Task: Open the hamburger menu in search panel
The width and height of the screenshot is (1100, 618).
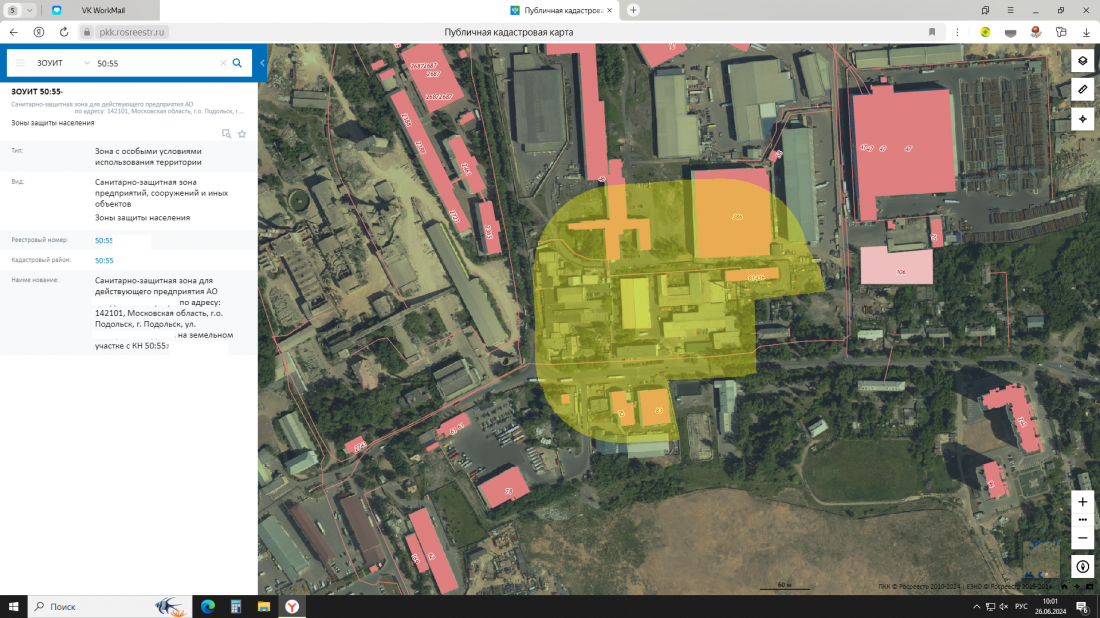Action: click(20, 63)
